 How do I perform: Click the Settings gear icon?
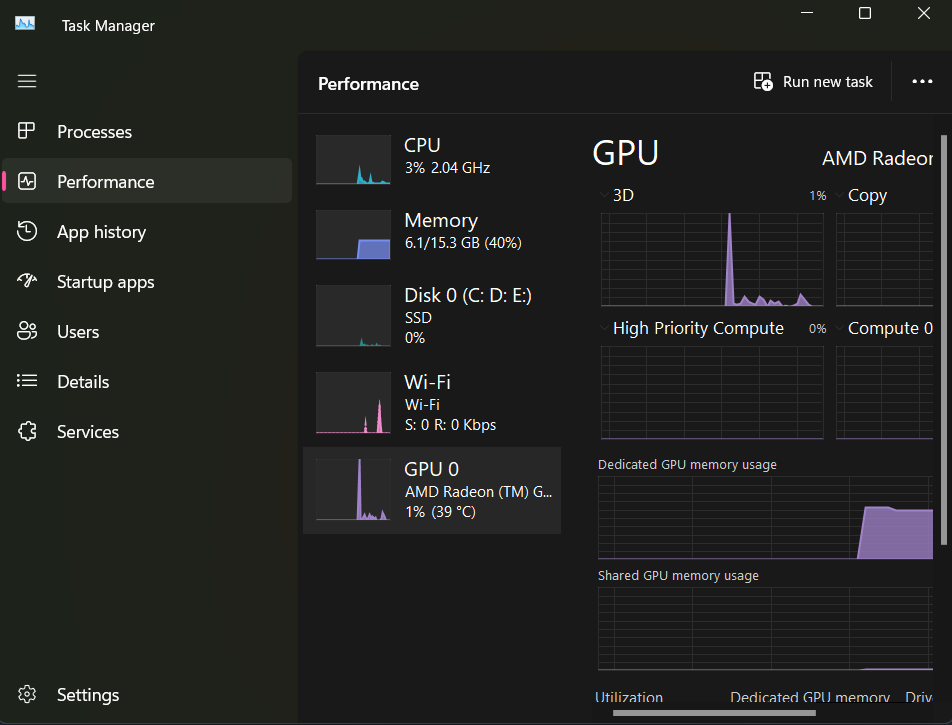click(x=27, y=694)
